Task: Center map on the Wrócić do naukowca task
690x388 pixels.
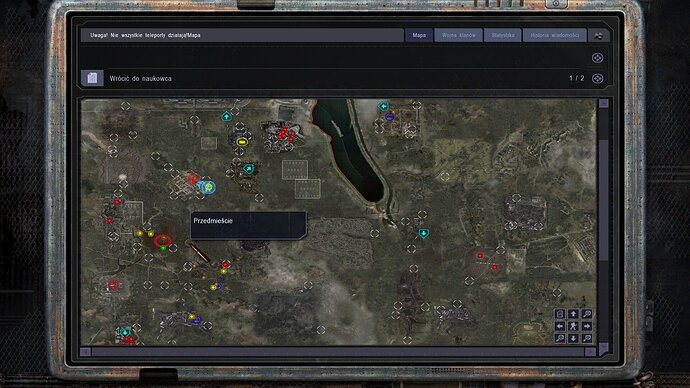Action: [597, 78]
